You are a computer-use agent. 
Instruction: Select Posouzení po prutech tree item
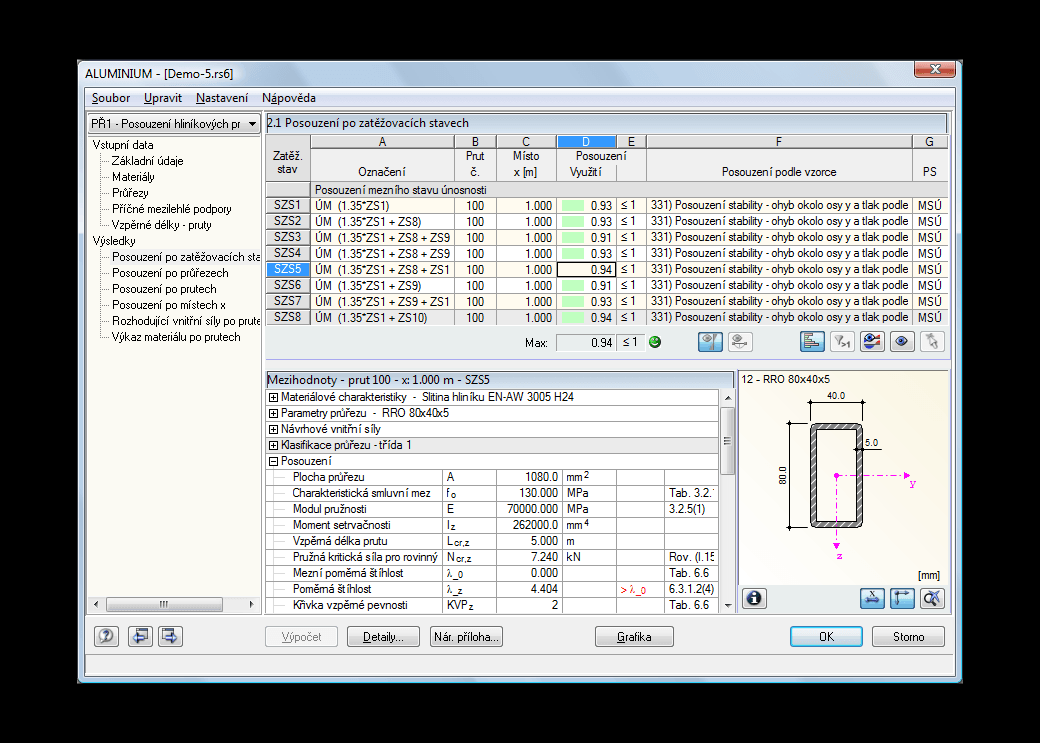(x=164, y=289)
